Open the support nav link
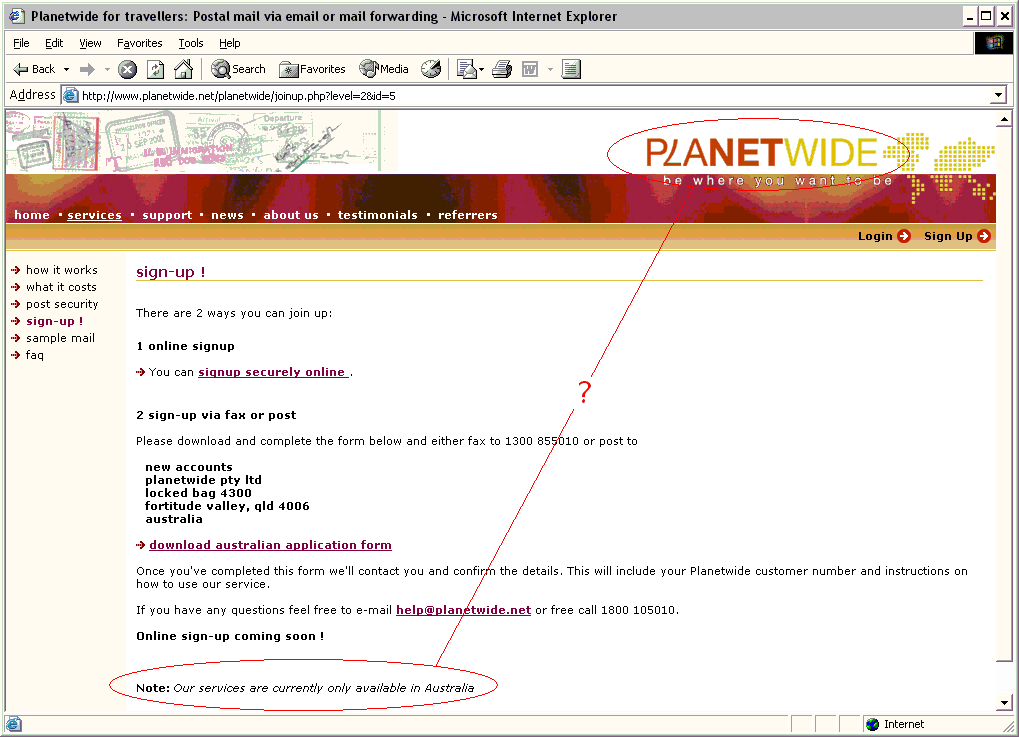The image size is (1019, 737). [167, 215]
